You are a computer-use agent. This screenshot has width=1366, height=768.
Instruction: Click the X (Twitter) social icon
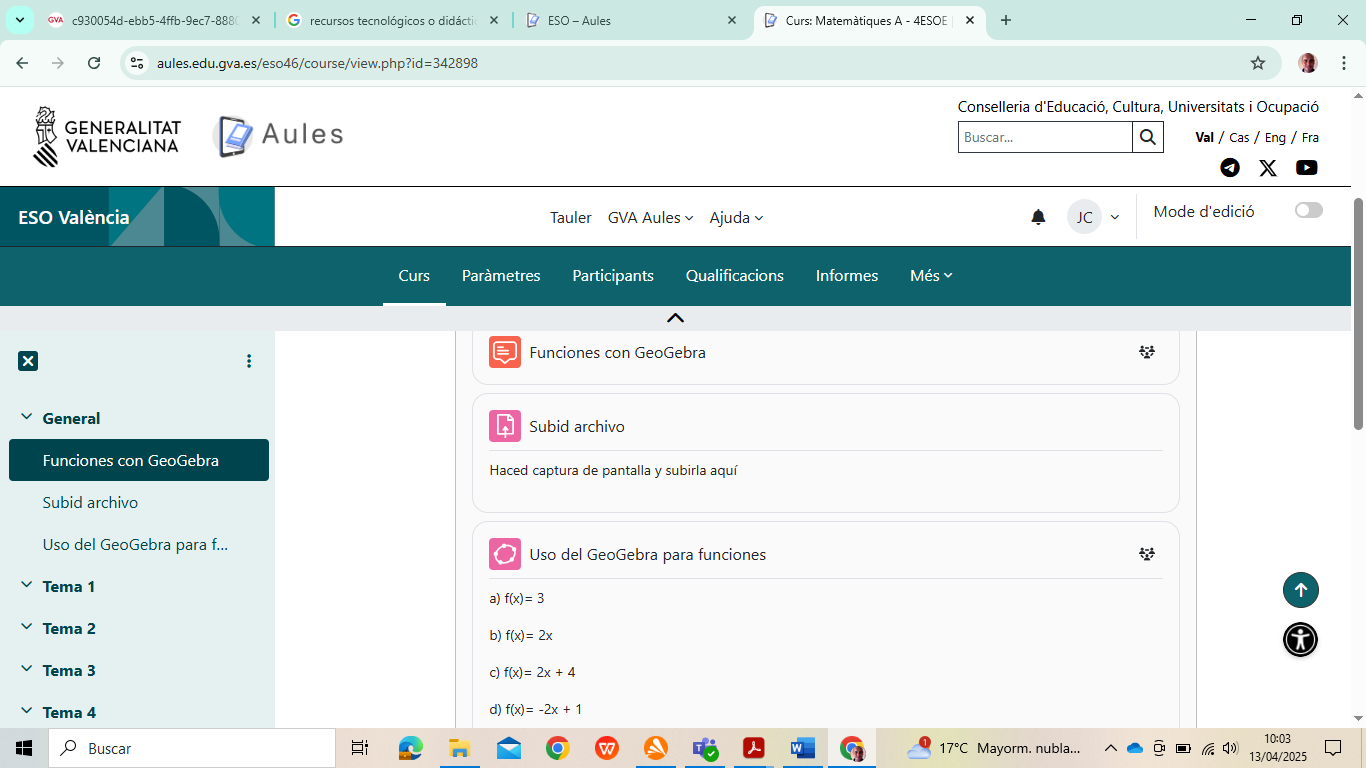click(x=1268, y=168)
